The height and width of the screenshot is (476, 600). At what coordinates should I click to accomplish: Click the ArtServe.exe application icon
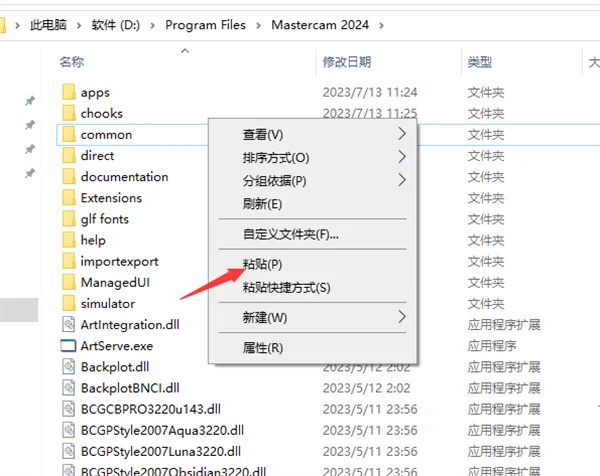point(68,346)
